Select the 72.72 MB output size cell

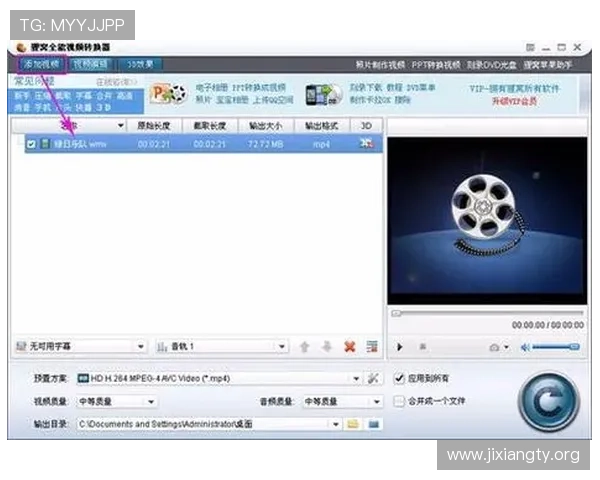click(266, 144)
